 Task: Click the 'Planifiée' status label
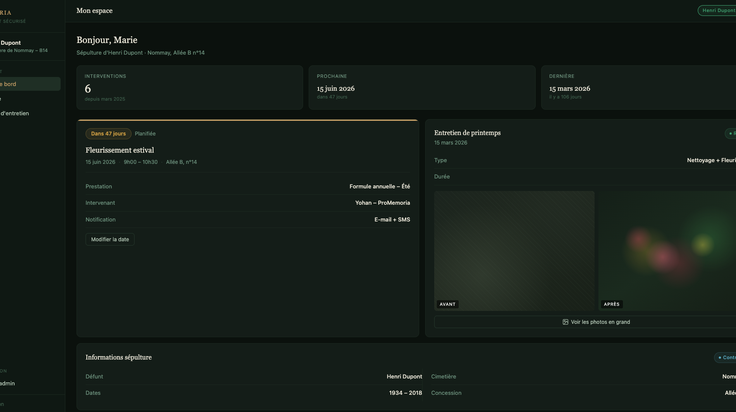point(145,134)
